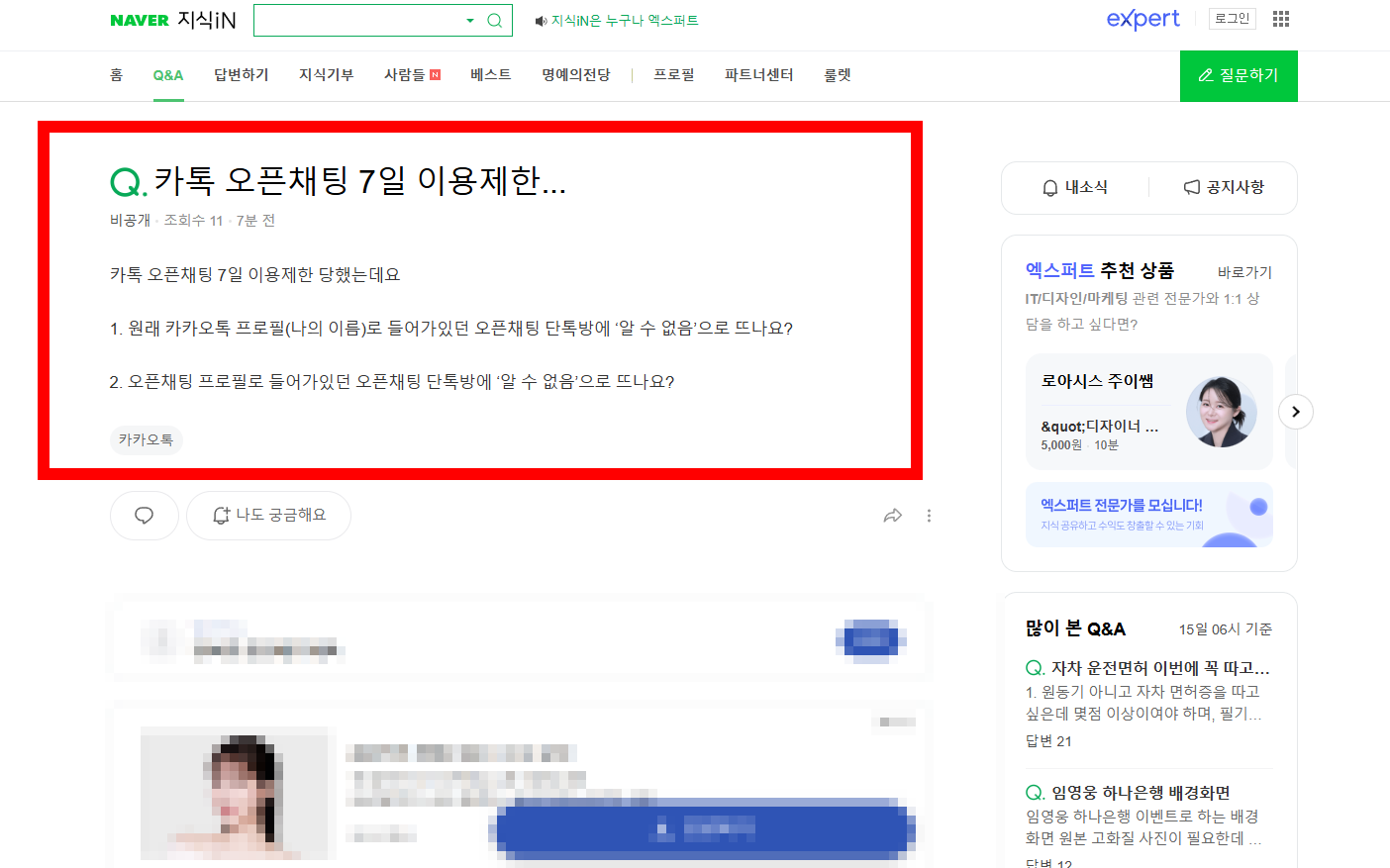Click the 엑스퍼트 전문가를 모십니다 banner

pyautogui.click(x=1149, y=515)
